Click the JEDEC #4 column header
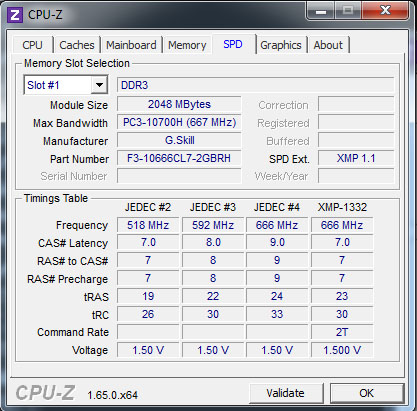Screen dimensions: 417x411 coord(277,207)
